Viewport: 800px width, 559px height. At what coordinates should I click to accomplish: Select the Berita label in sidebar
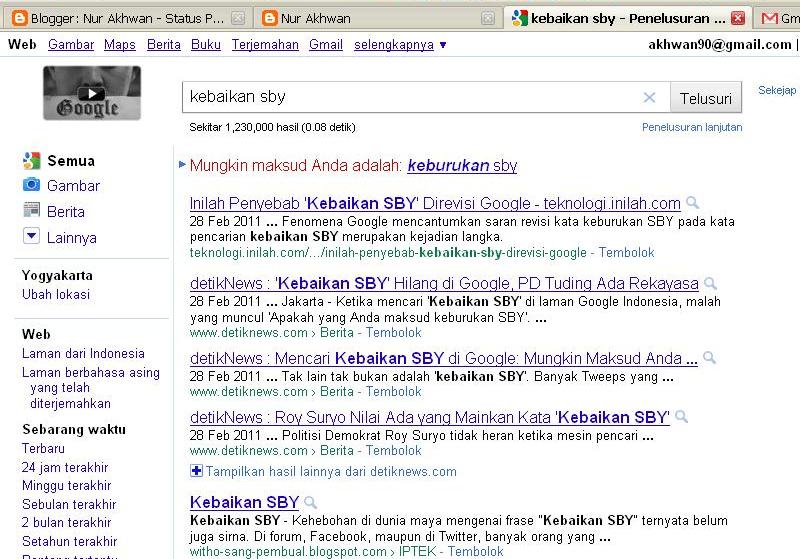point(66,212)
